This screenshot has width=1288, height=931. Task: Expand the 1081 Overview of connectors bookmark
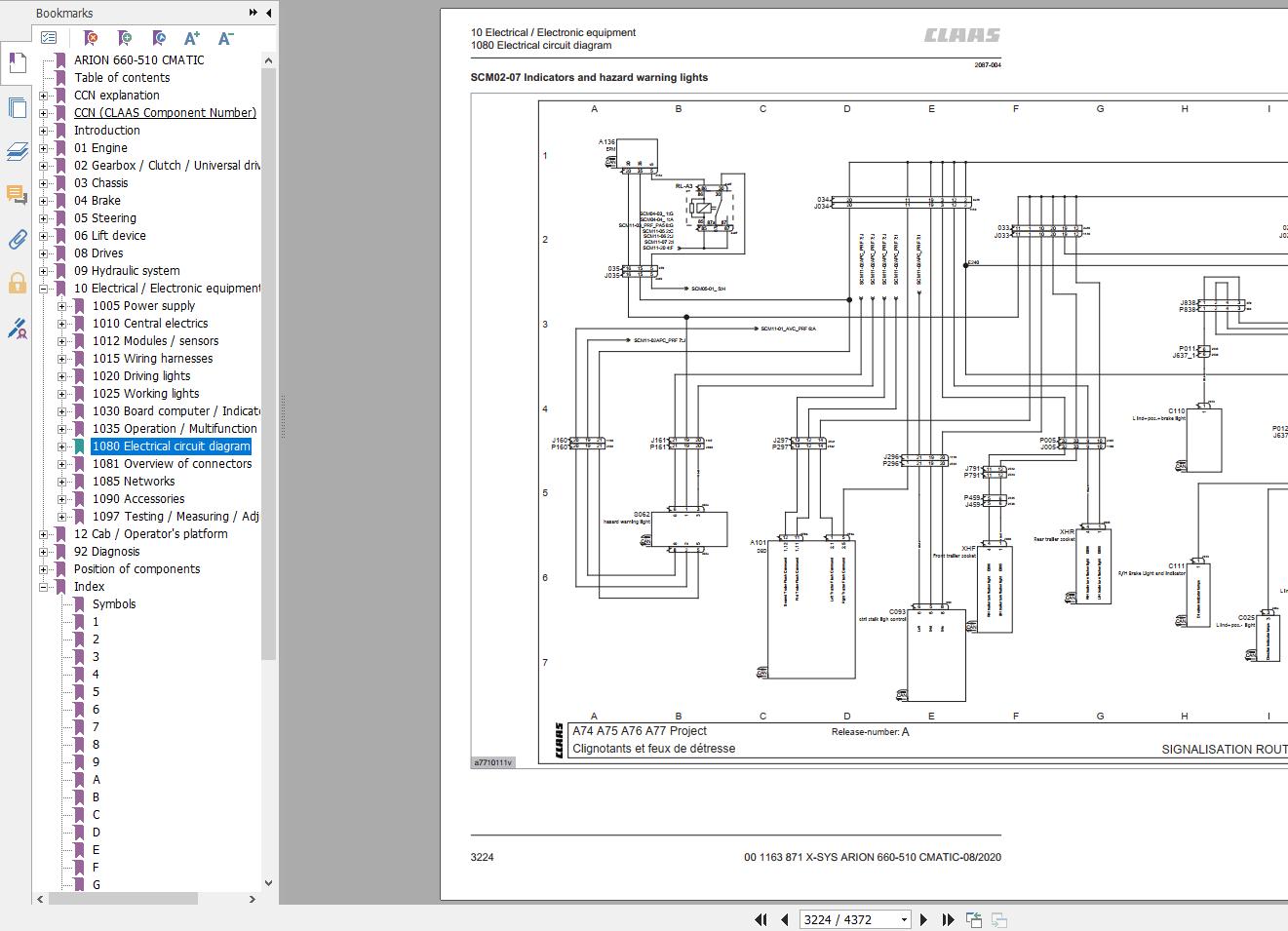[x=62, y=464]
